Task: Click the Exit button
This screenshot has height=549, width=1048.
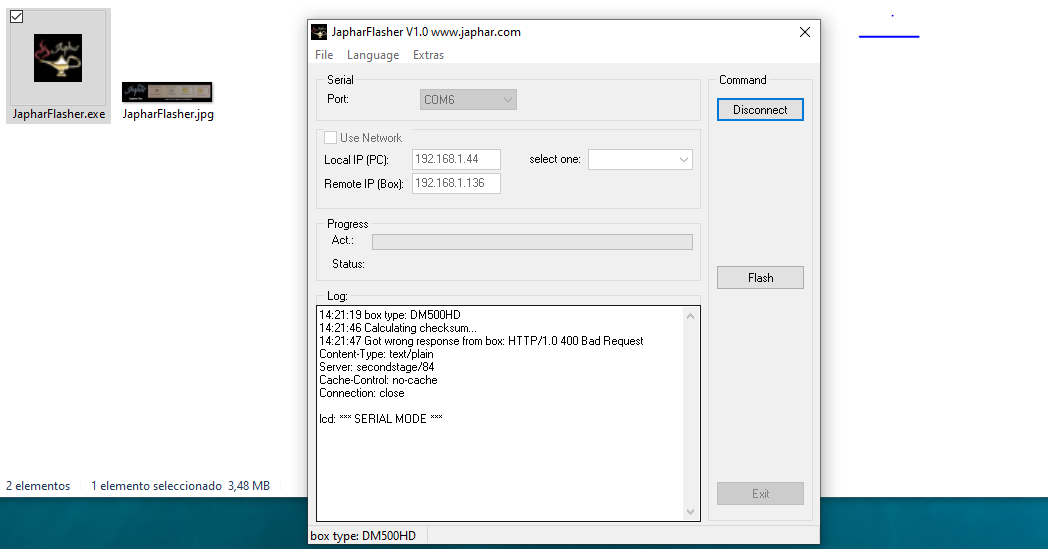Action: click(x=760, y=493)
